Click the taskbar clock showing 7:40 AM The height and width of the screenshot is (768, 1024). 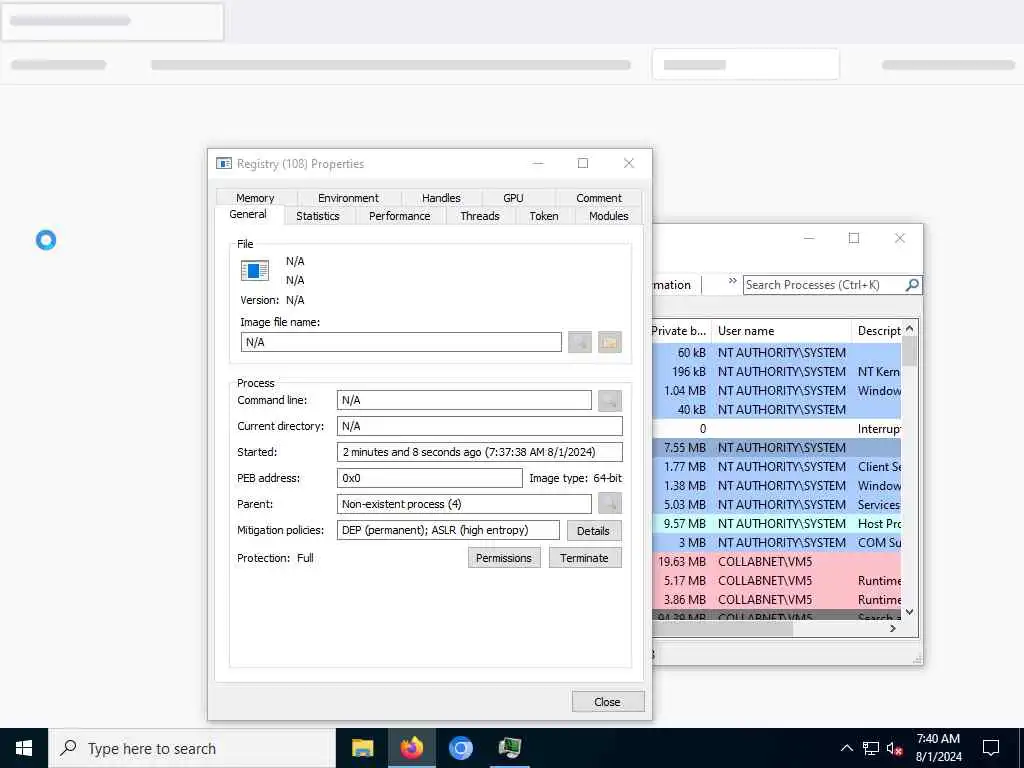(x=938, y=748)
